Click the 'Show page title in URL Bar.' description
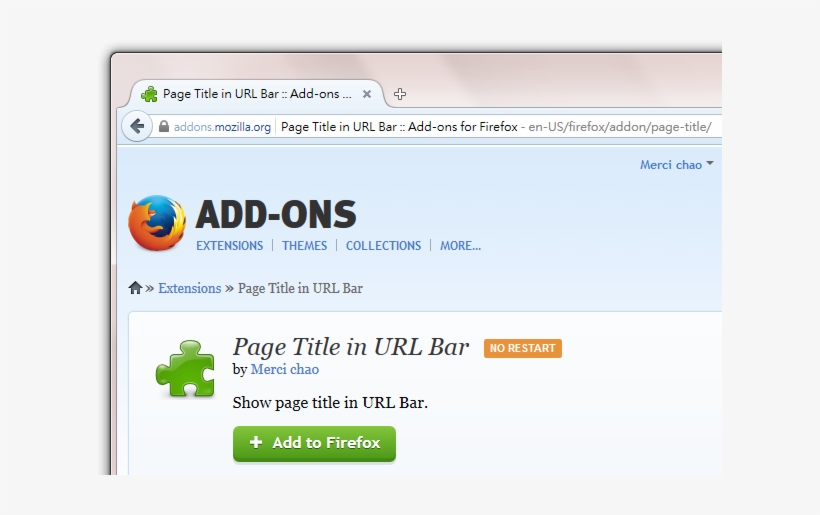820x515 pixels. [x=330, y=403]
